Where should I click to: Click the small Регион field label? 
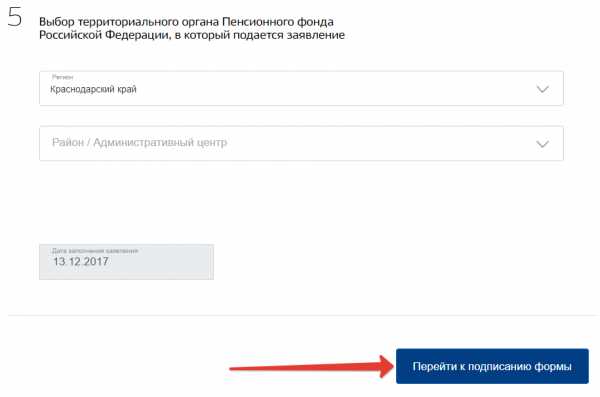(x=62, y=77)
